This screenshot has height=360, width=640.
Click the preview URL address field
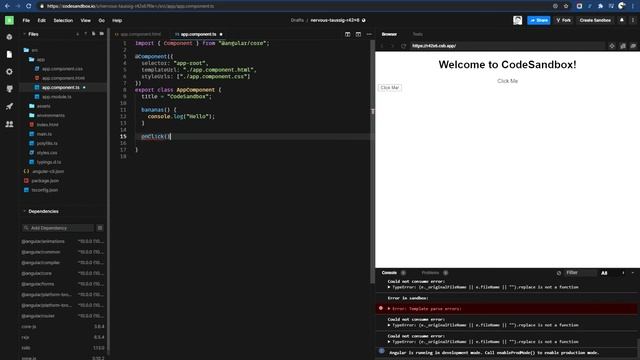[507, 46]
